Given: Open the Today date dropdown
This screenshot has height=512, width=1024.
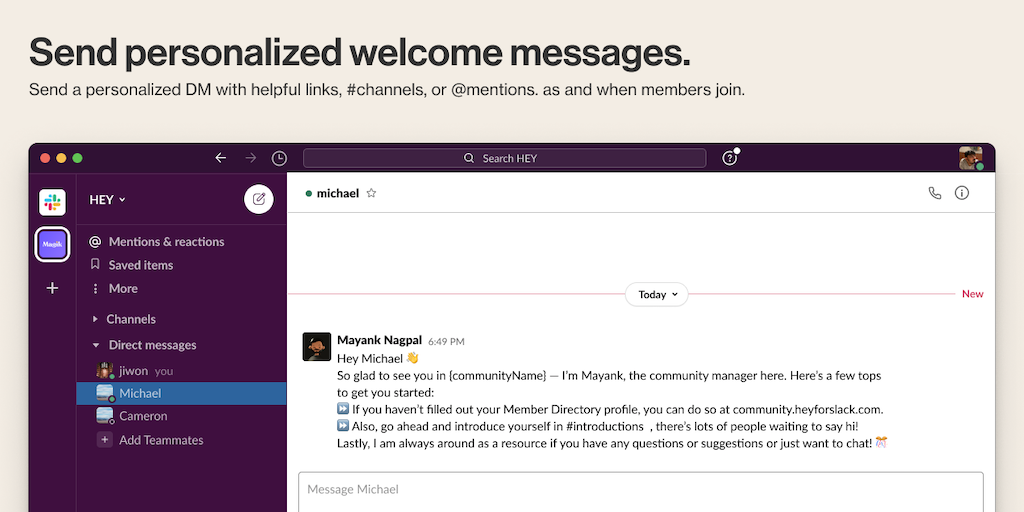Looking at the screenshot, I should tap(657, 295).
